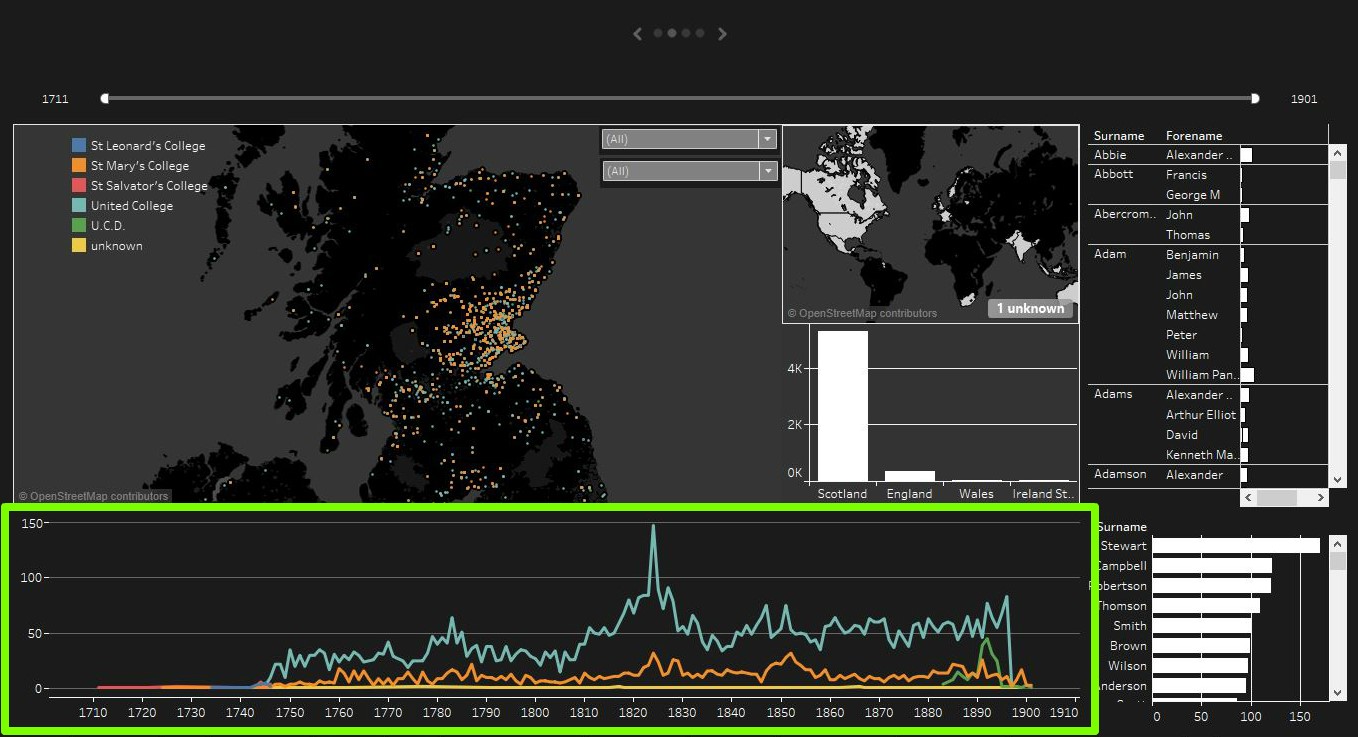Click the OpenStreetMap contributors credit on world map
The image size is (1358, 737).
pos(862,313)
